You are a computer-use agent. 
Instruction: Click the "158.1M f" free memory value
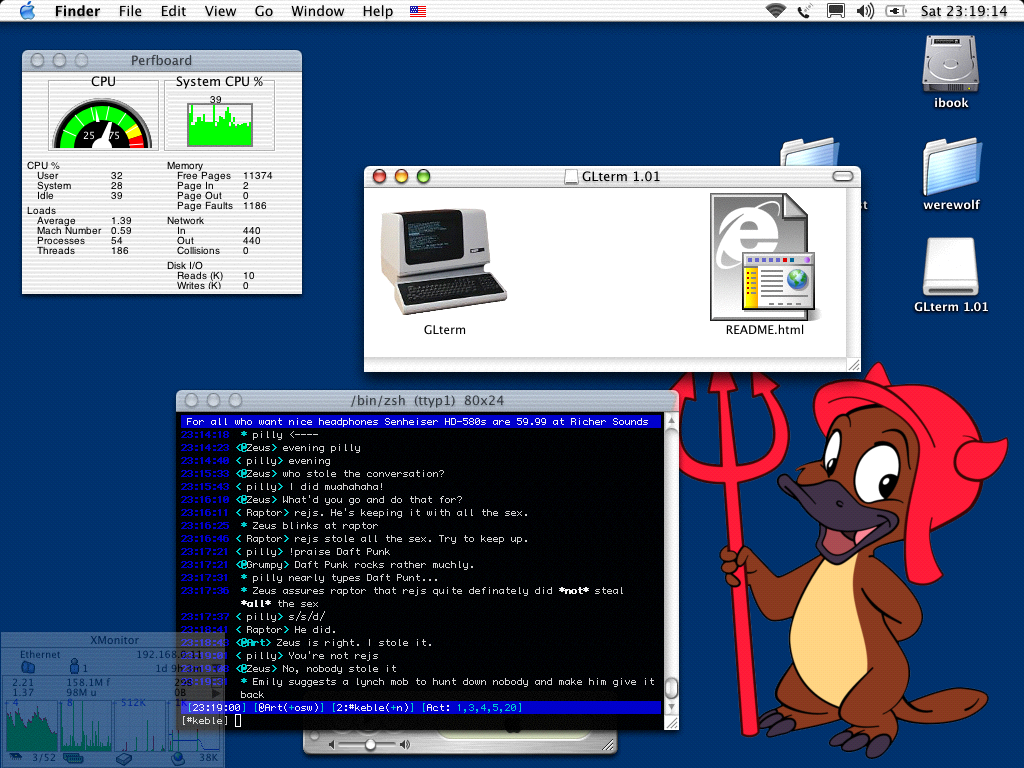pyautogui.click(x=88, y=682)
